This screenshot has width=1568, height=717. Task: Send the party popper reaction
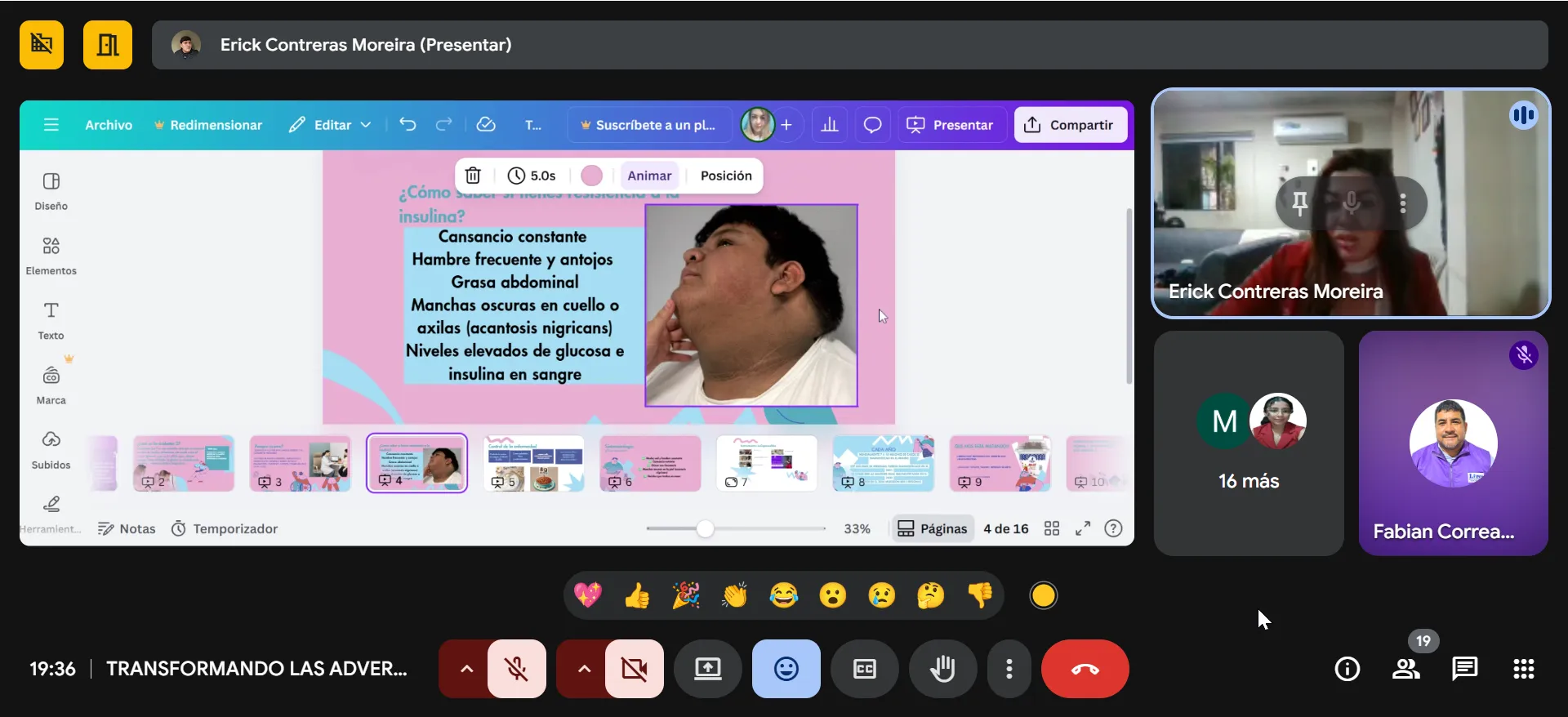tap(686, 595)
